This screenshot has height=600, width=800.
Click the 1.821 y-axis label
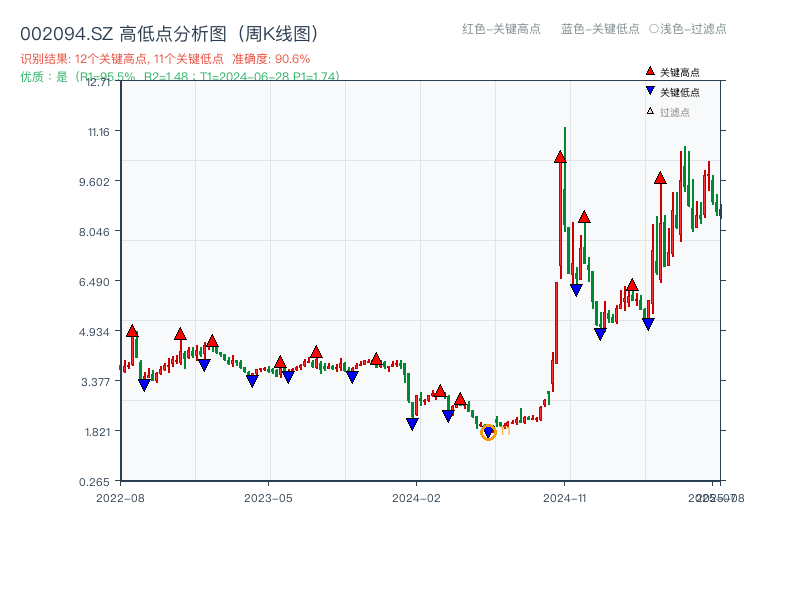[97, 432]
